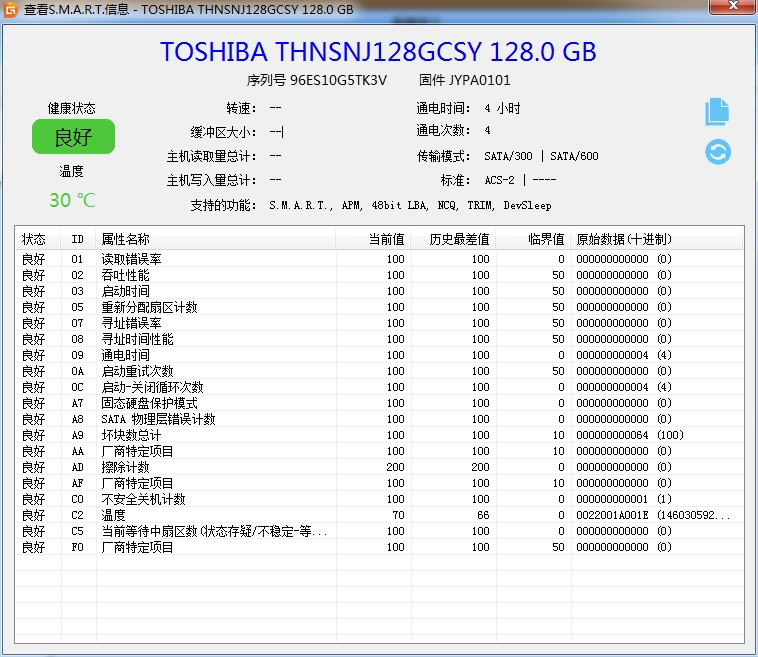This screenshot has width=758, height=657.
Task: Select the 通电时间 row with ID 09
Action: tap(379, 355)
